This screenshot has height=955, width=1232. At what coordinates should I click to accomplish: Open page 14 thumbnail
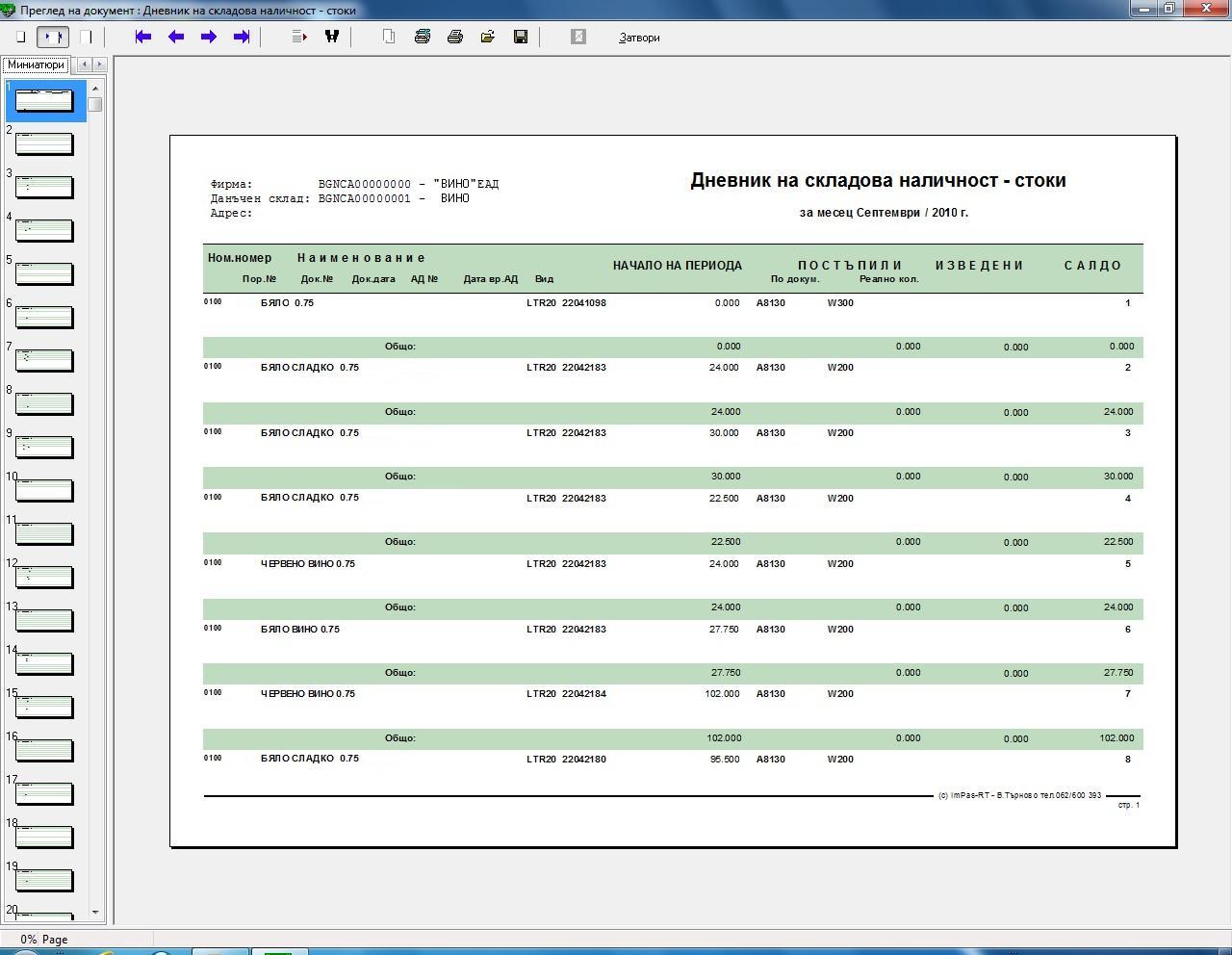pyautogui.click(x=44, y=663)
